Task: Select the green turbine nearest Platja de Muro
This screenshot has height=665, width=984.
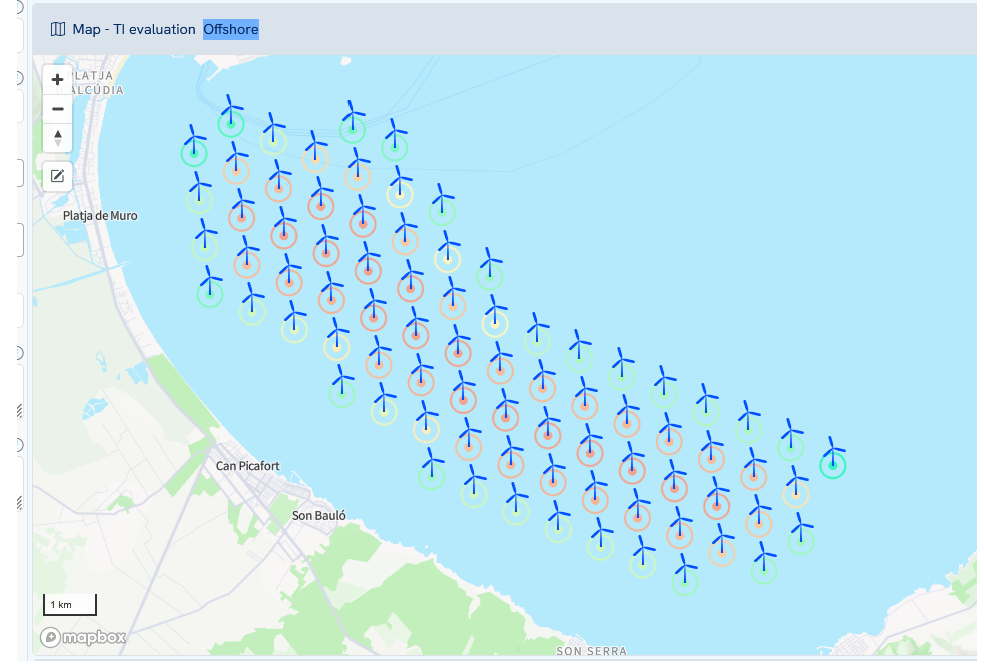Action: tap(196, 152)
